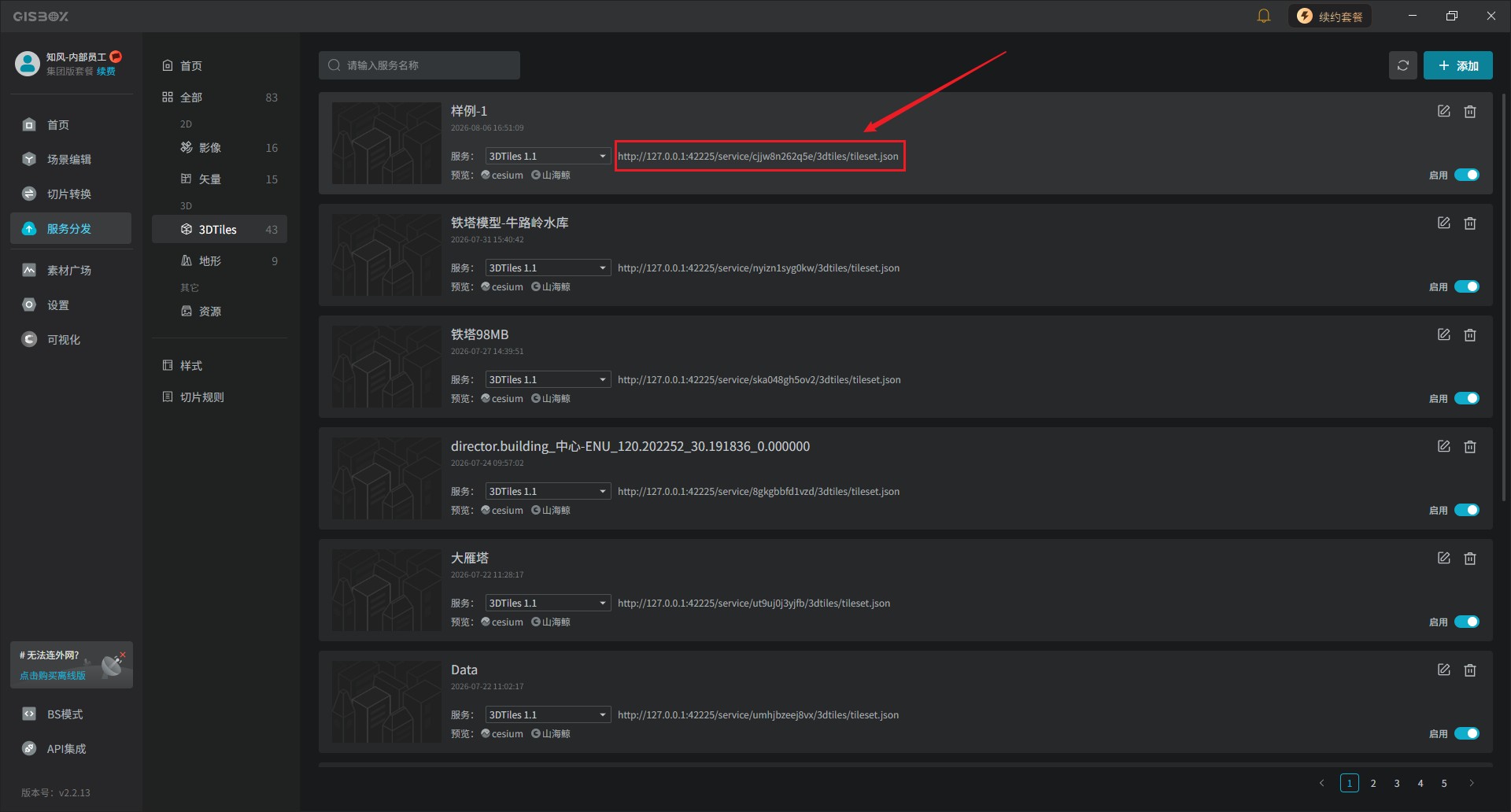Open the service version dropdown for 铁塔模型-牛路岭水库
The height and width of the screenshot is (812, 1511).
click(548, 268)
